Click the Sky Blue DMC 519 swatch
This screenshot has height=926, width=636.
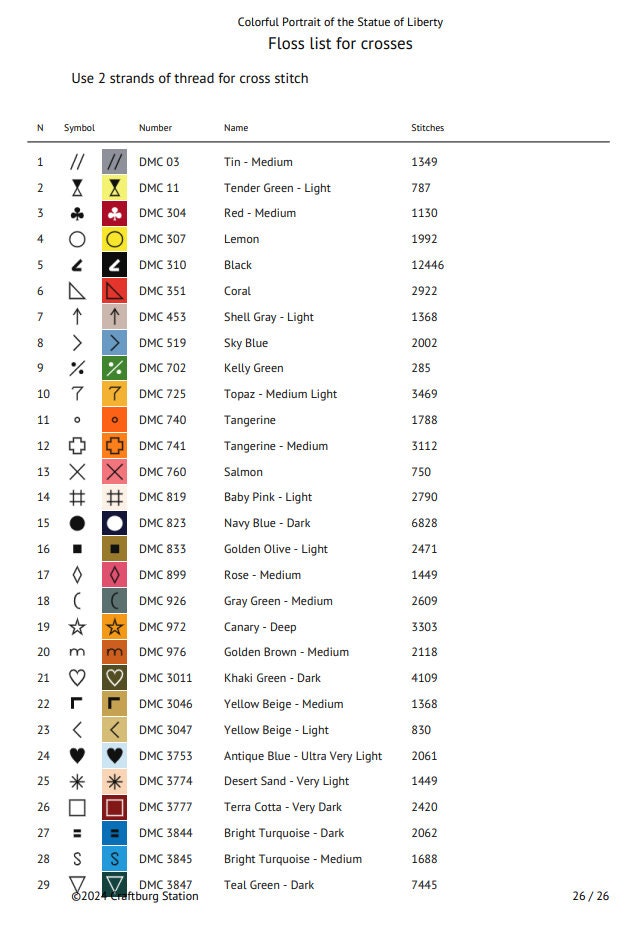[115, 343]
